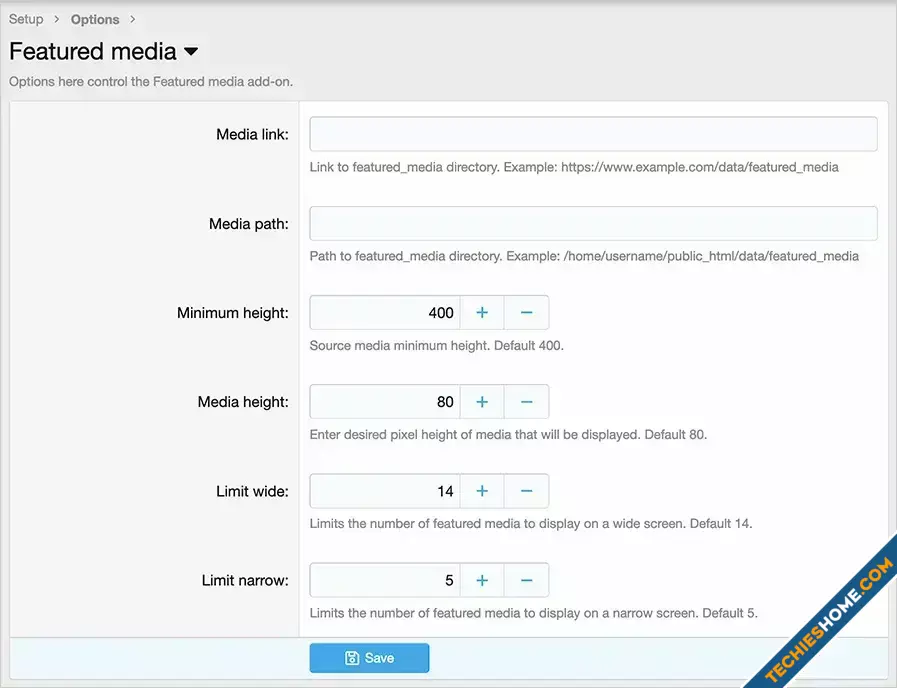Viewport: 897px width, 688px height.
Task: Open Options breadcrumb link
Action: [x=95, y=19]
